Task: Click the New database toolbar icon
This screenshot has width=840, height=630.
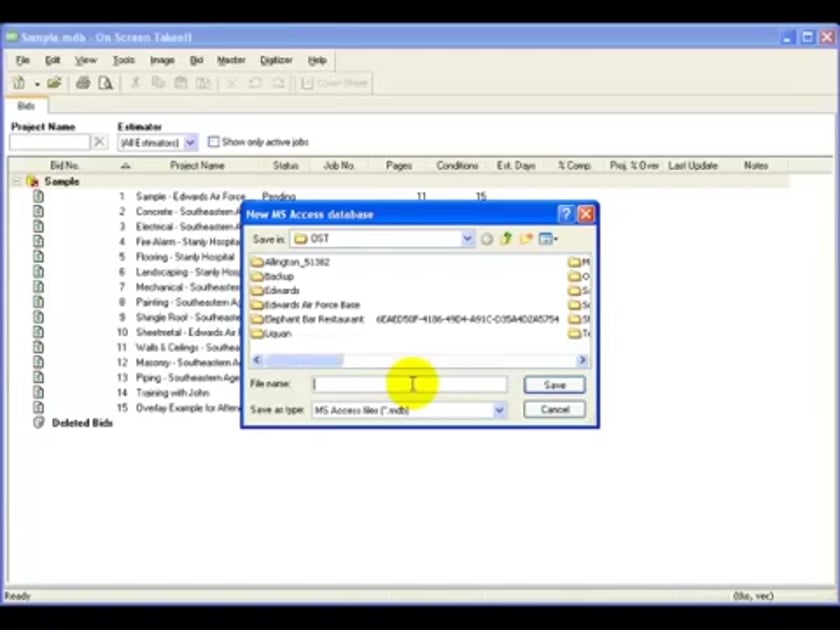Action: pyautogui.click(x=19, y=83)
